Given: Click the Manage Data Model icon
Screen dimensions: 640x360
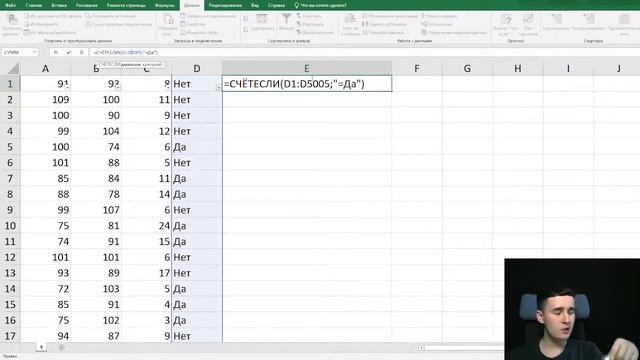Looking at the screenshot, I should (424, 32).
